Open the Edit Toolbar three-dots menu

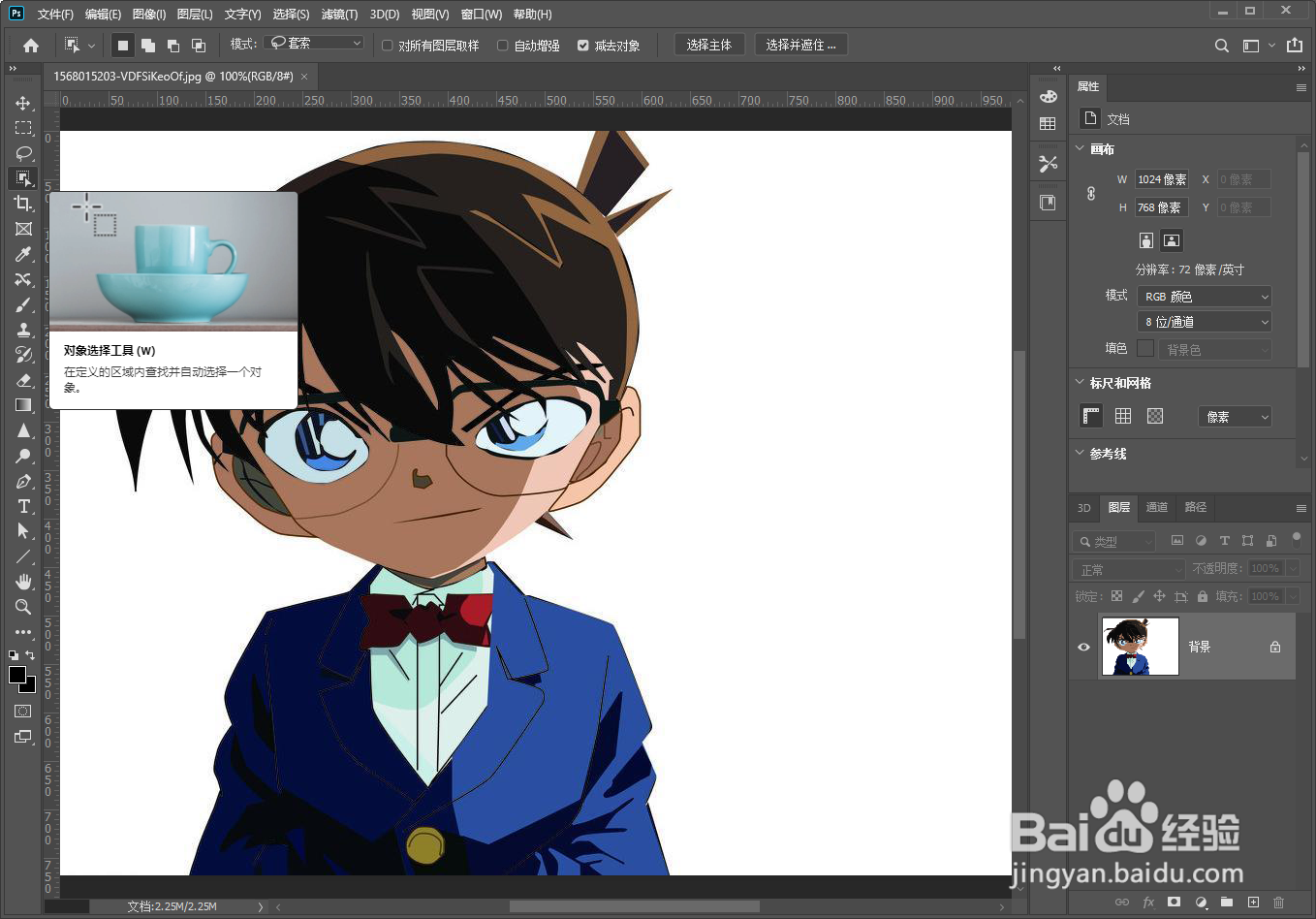[23, 632]
